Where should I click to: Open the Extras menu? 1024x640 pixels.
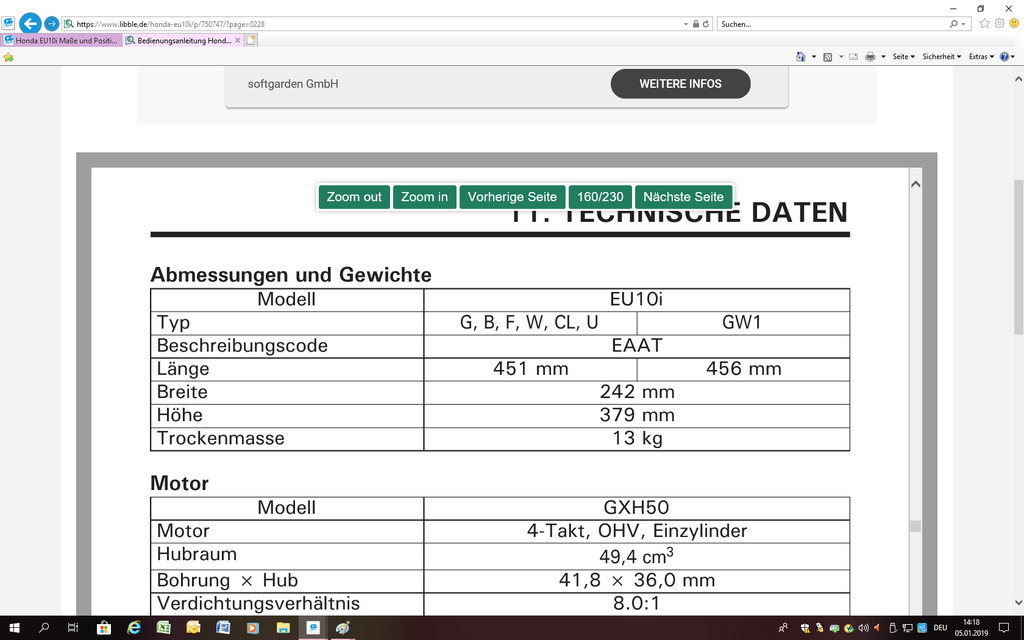981,57
